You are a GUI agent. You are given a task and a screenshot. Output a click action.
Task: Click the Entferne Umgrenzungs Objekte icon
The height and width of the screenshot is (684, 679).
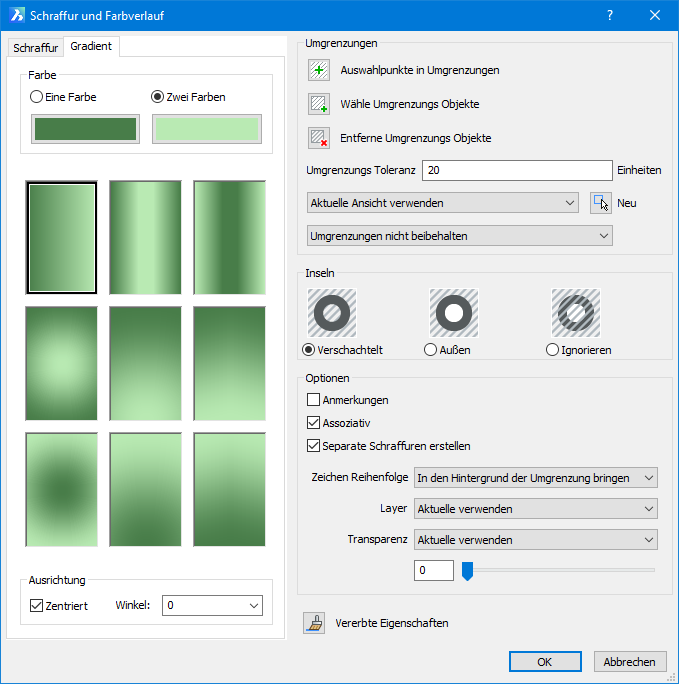coord(319,138)
